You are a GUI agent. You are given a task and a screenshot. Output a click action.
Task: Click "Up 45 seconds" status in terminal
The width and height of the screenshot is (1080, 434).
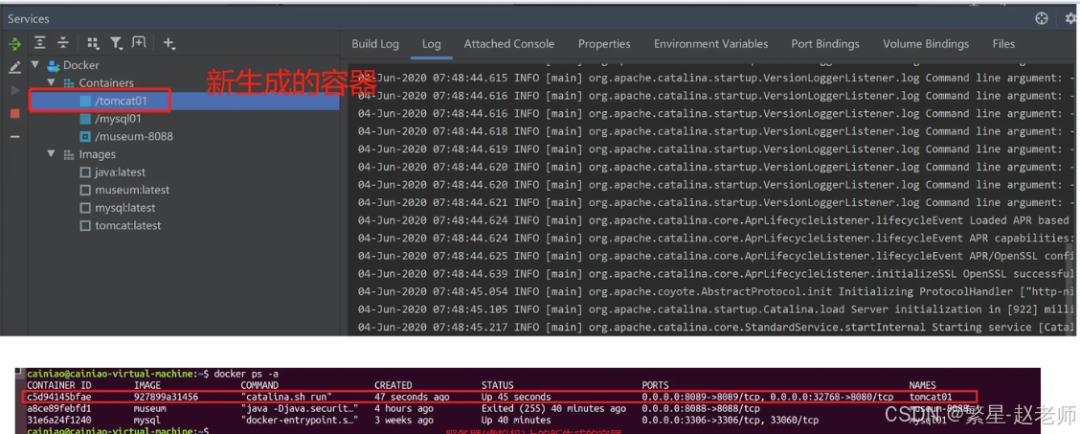(516, 397)
